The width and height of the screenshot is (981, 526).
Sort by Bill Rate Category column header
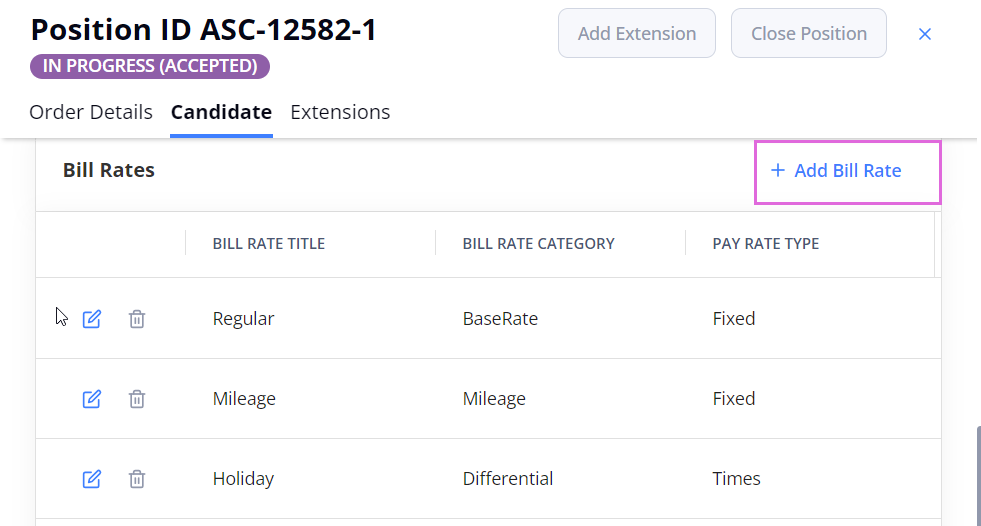(x=539, y=244)
